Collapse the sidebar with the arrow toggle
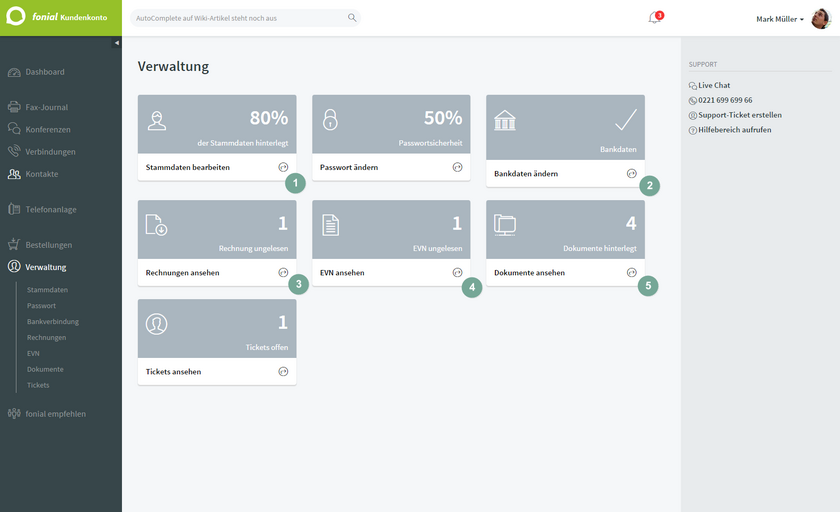The image size is (840, 512). pos(116,43)
